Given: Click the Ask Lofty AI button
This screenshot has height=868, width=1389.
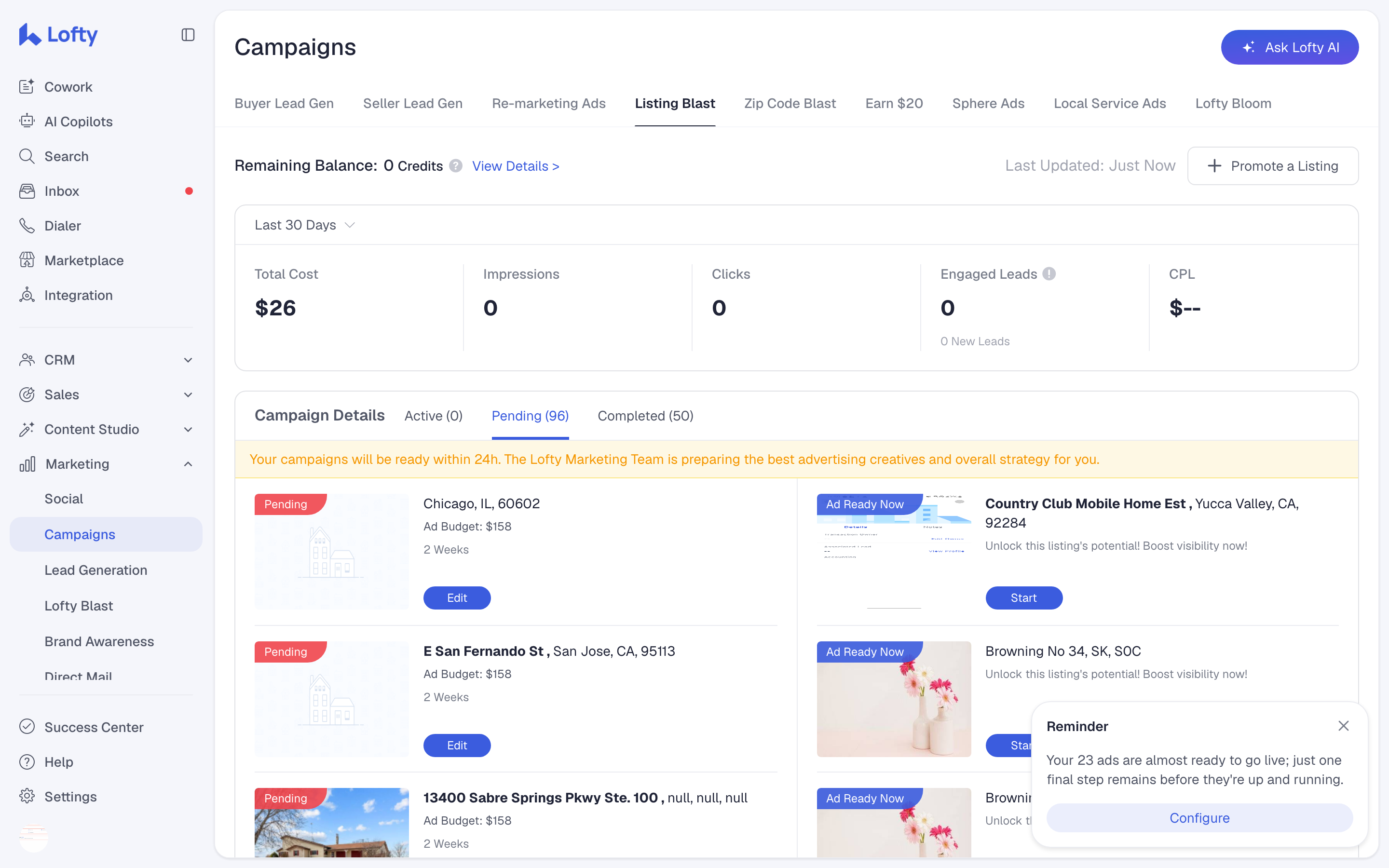Looking at the screenshot, I should pyautogui.click(x=1290, y=47).
